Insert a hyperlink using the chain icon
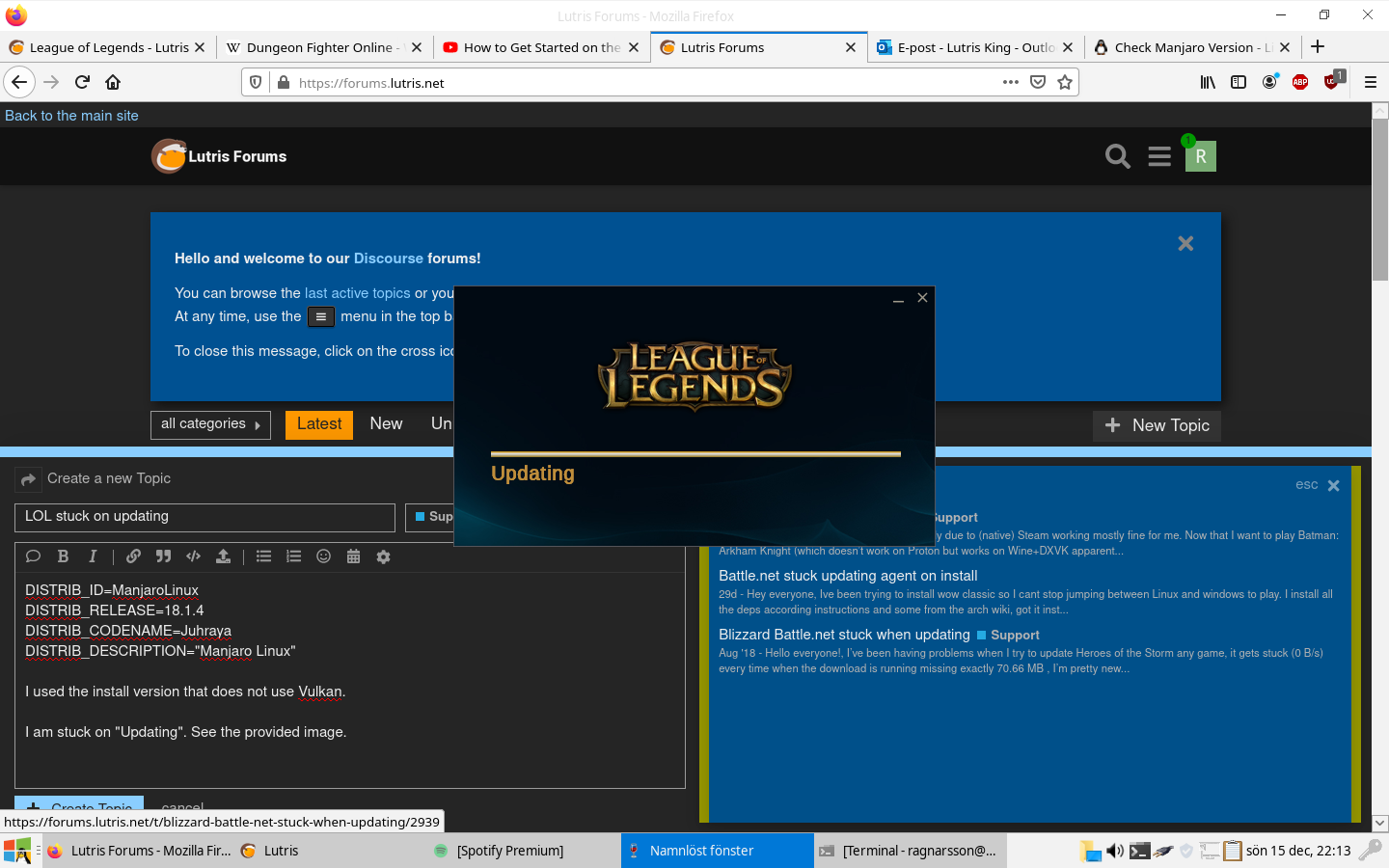 pyautogui.click(x=133, y=556)
